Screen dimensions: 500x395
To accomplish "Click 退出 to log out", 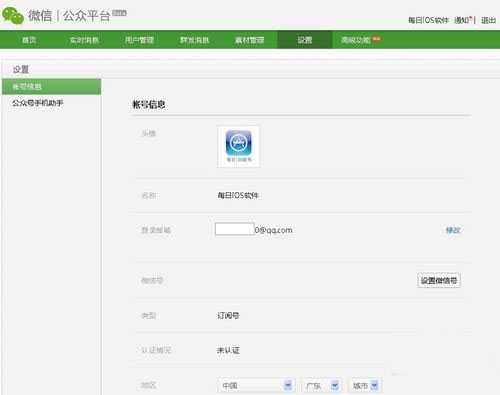I will pos(488,20).
